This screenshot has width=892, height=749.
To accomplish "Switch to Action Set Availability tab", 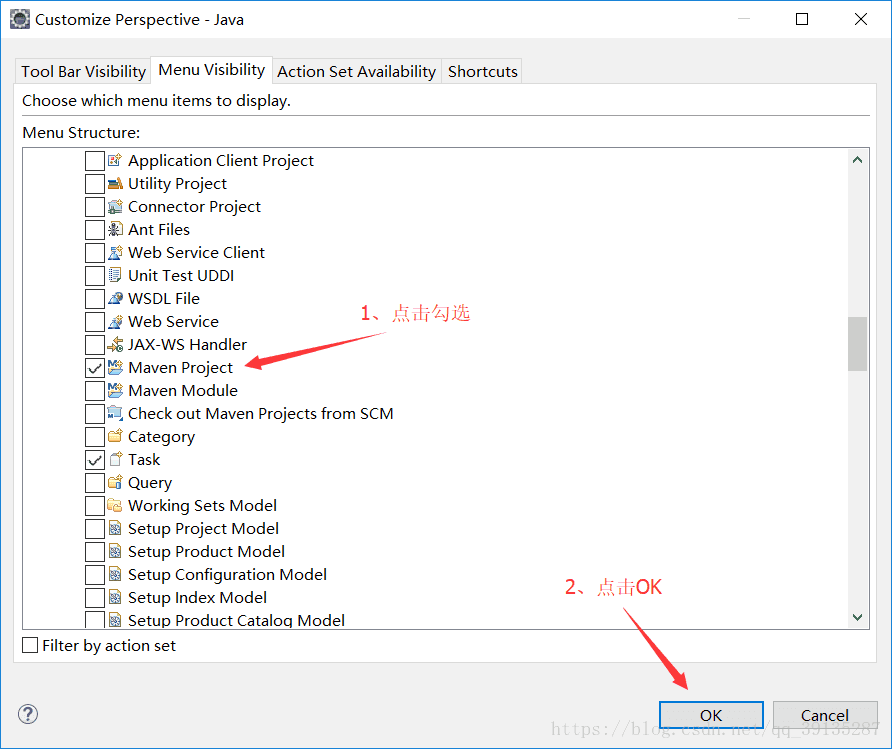I will point(357,72).
